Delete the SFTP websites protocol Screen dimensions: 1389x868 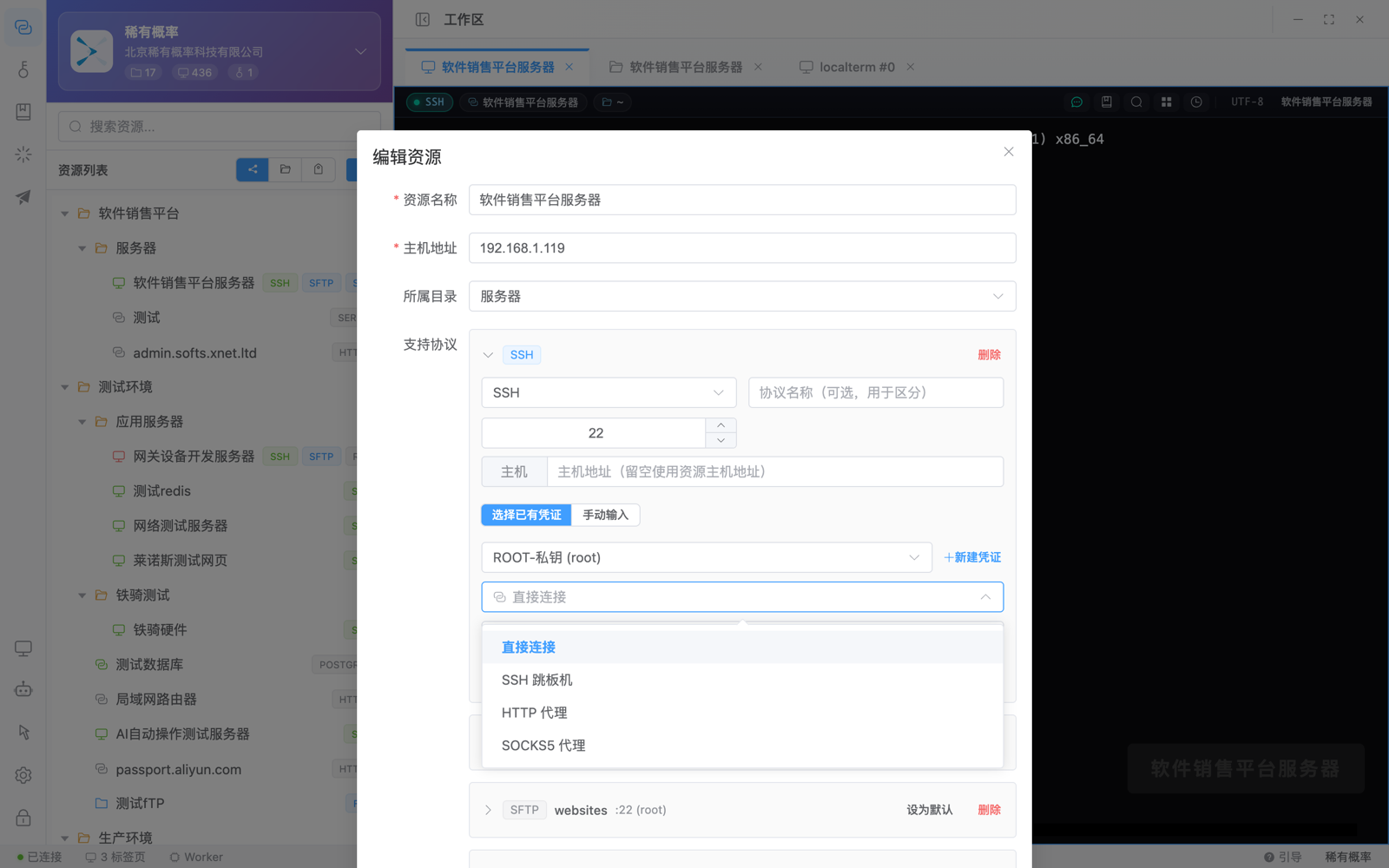coord(989,810)
